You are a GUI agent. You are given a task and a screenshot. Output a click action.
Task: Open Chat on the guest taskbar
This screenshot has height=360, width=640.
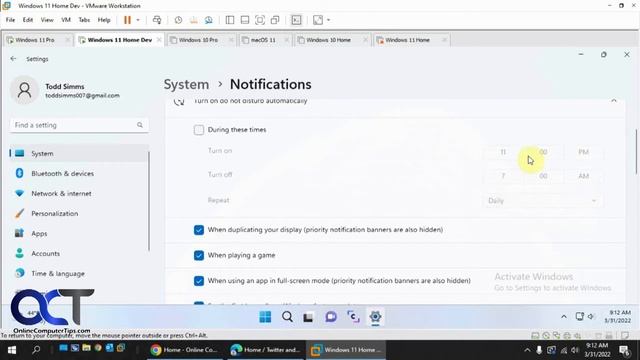331,317
